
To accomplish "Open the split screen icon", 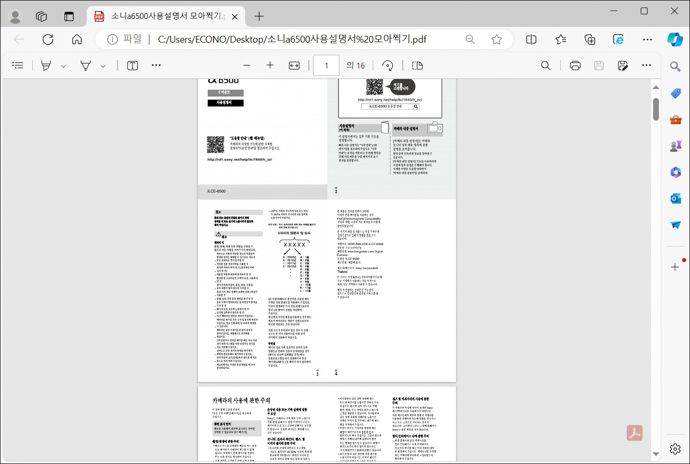I will pyautogui.click(x=531, y=40).
